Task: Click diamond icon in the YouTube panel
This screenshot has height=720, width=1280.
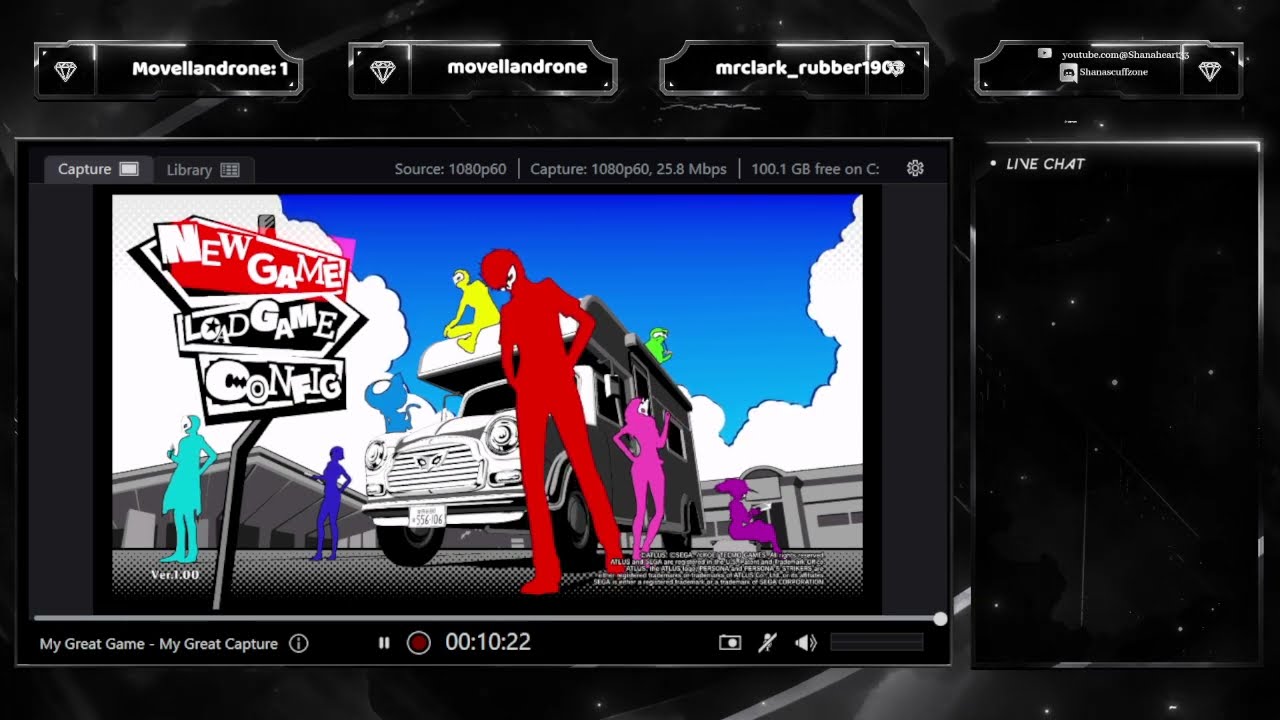Action: click(1210, 71)
